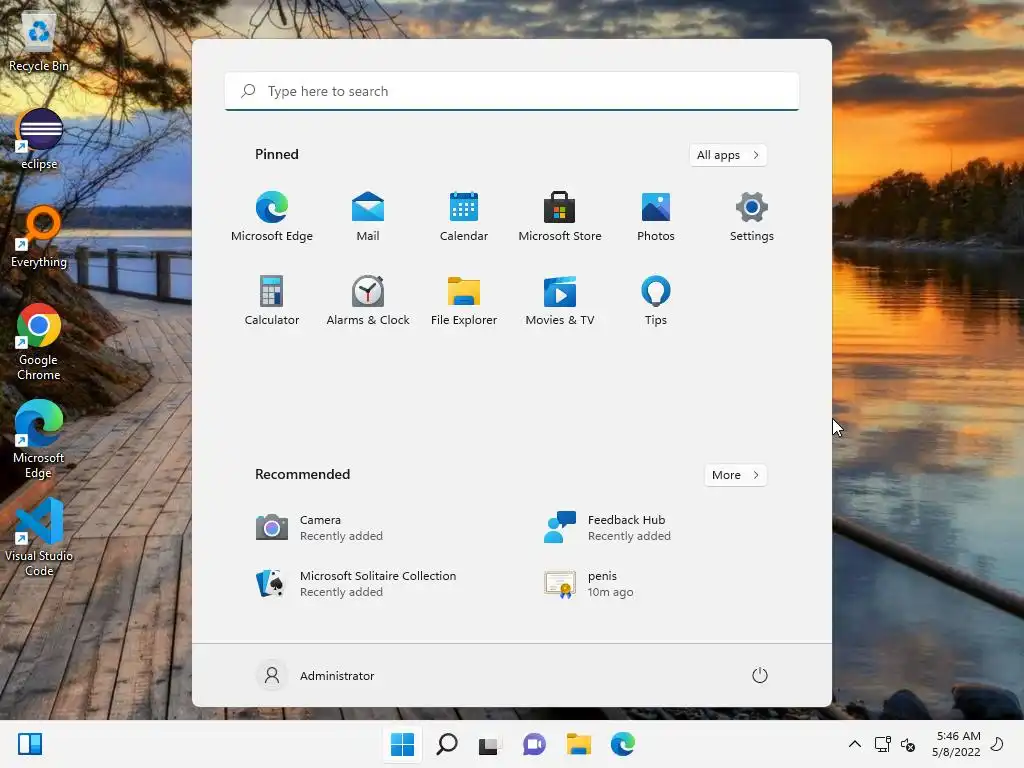The image size is (1024, 768).
Task: Open Microsoft Edge on the taskbar
Action: [x=622, y=744]
